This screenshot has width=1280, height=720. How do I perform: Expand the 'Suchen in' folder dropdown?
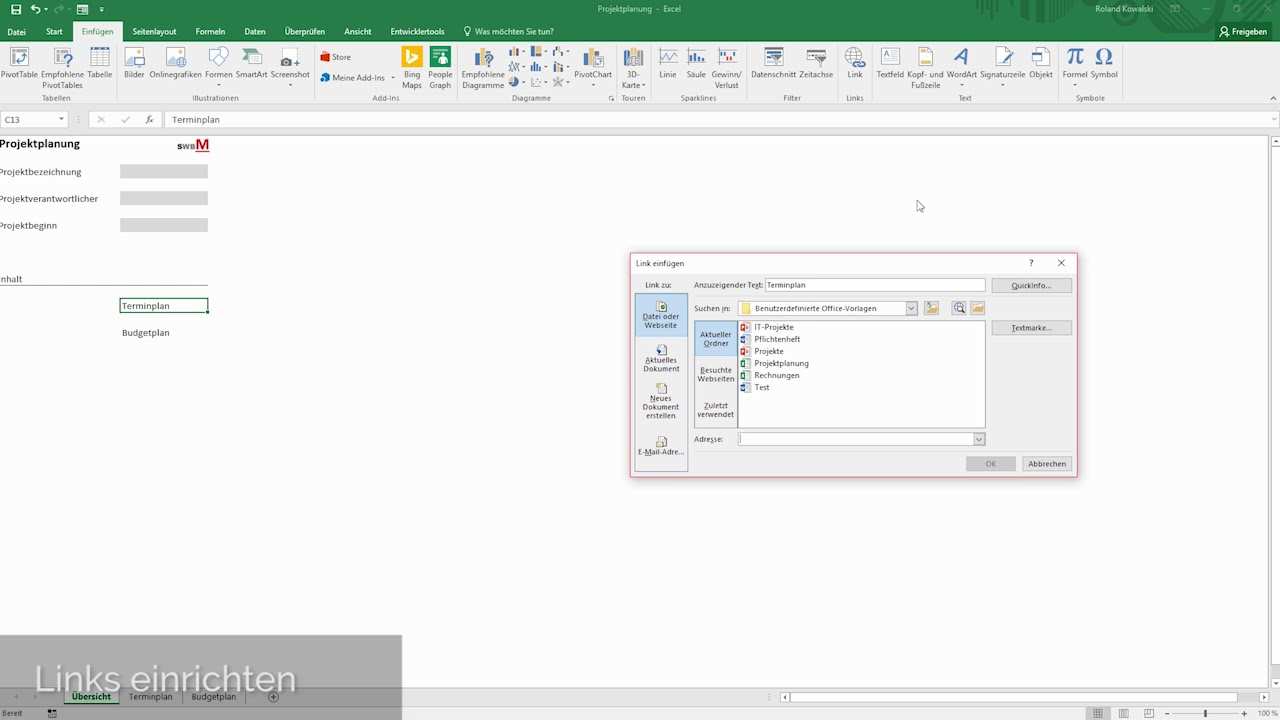point(911,308)
